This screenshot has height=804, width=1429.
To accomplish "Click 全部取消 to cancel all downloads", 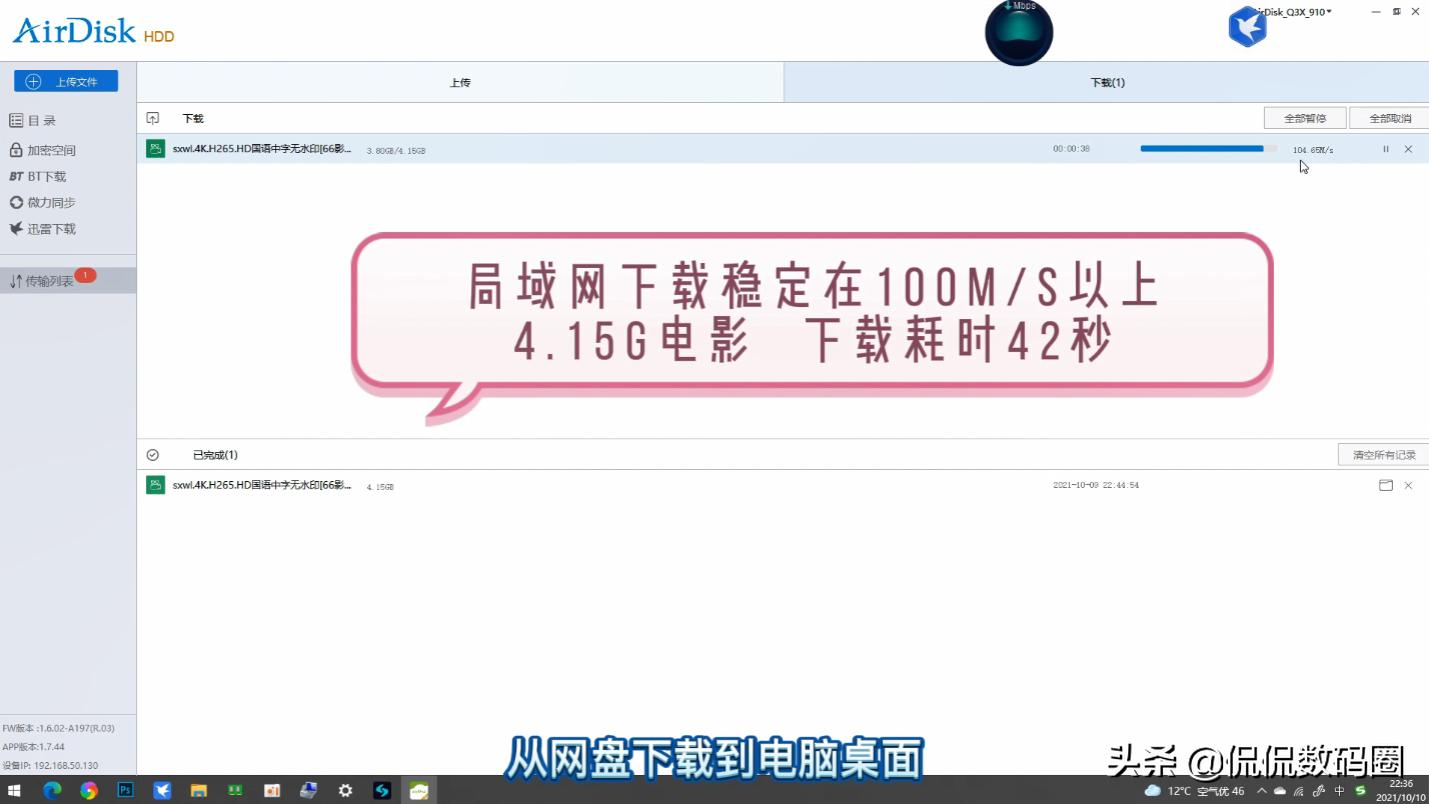I will pos(1389,117).
